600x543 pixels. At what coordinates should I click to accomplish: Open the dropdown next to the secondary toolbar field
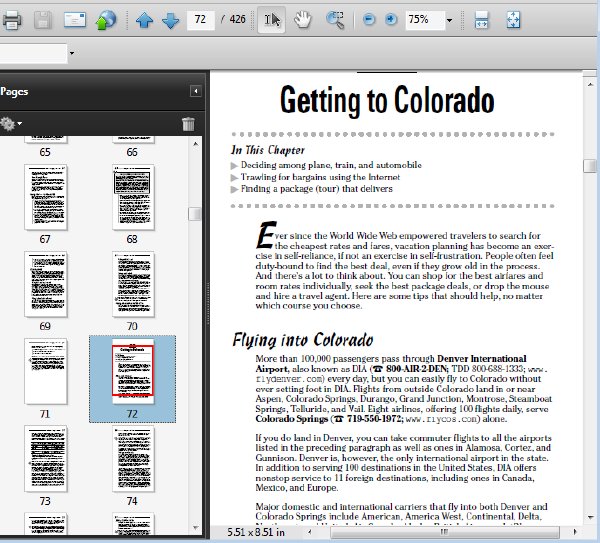coord(72,53)
